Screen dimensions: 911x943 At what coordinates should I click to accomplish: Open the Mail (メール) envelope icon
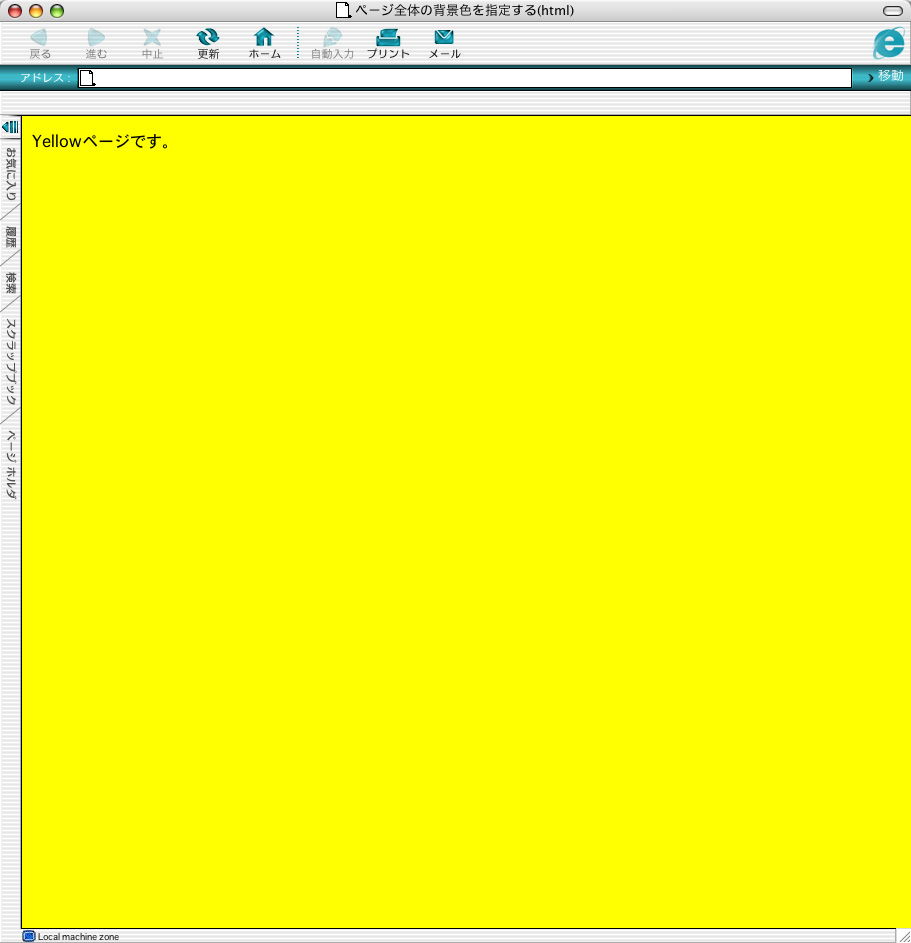(444, 38)
